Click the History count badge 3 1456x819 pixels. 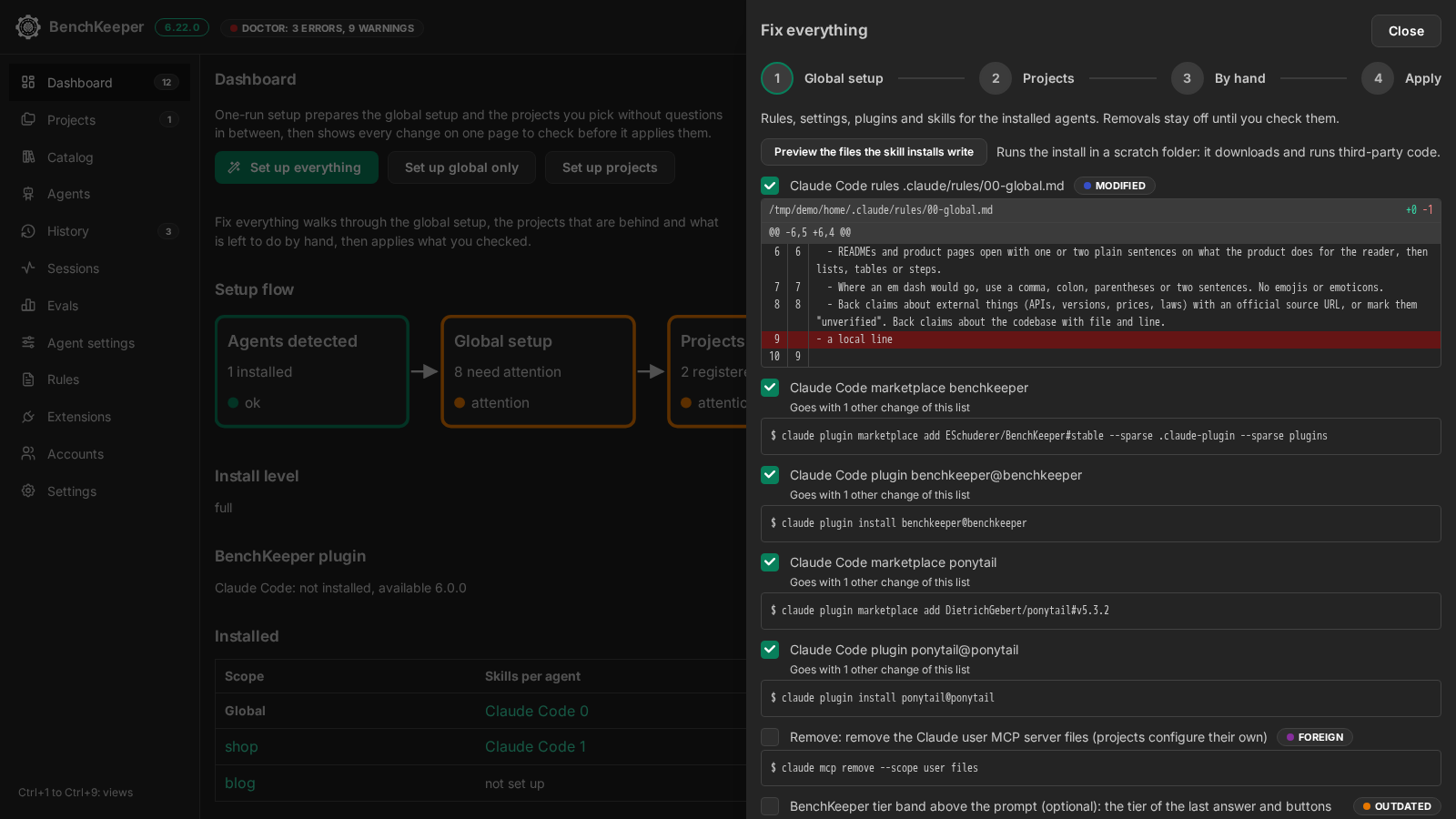point(168,231)
